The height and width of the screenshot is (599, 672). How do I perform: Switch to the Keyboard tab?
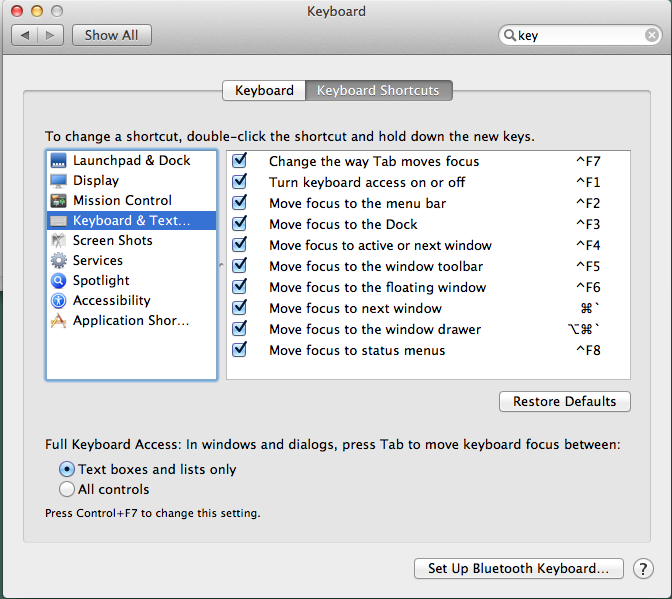click(x=264, y=91)
